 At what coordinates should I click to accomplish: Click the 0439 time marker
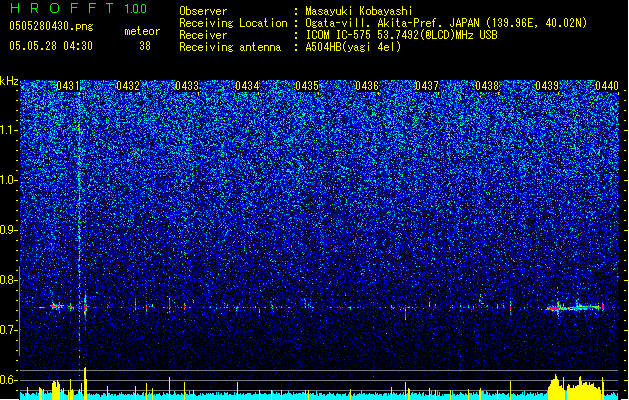point(547,86)
